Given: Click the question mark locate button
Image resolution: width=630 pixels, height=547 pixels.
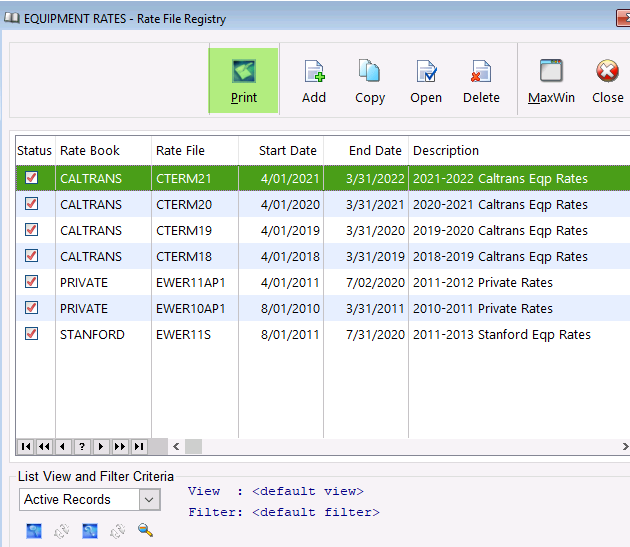Looking at the screenshot, I should coord(82,447).
